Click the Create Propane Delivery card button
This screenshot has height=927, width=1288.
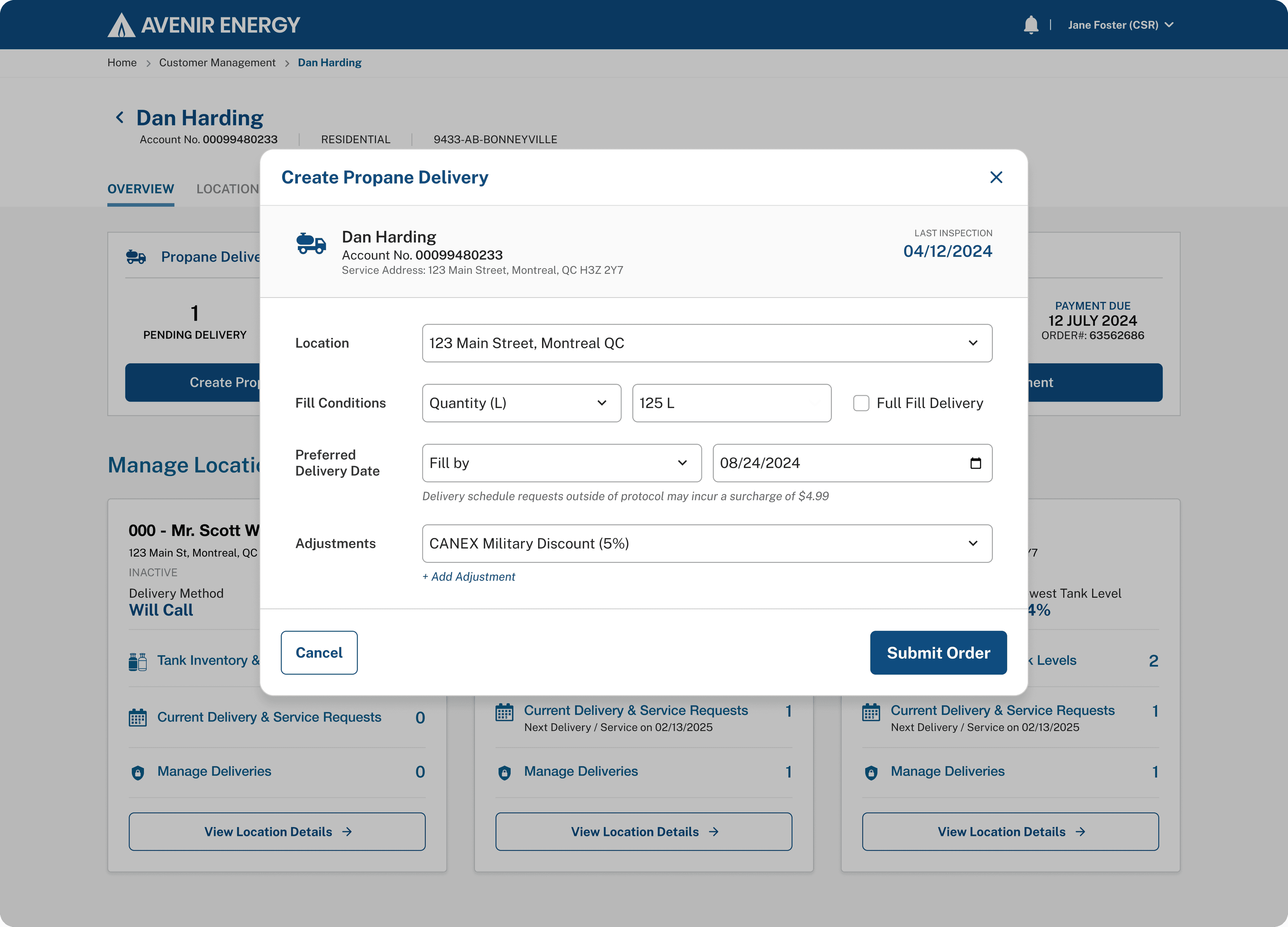(193, 382)
